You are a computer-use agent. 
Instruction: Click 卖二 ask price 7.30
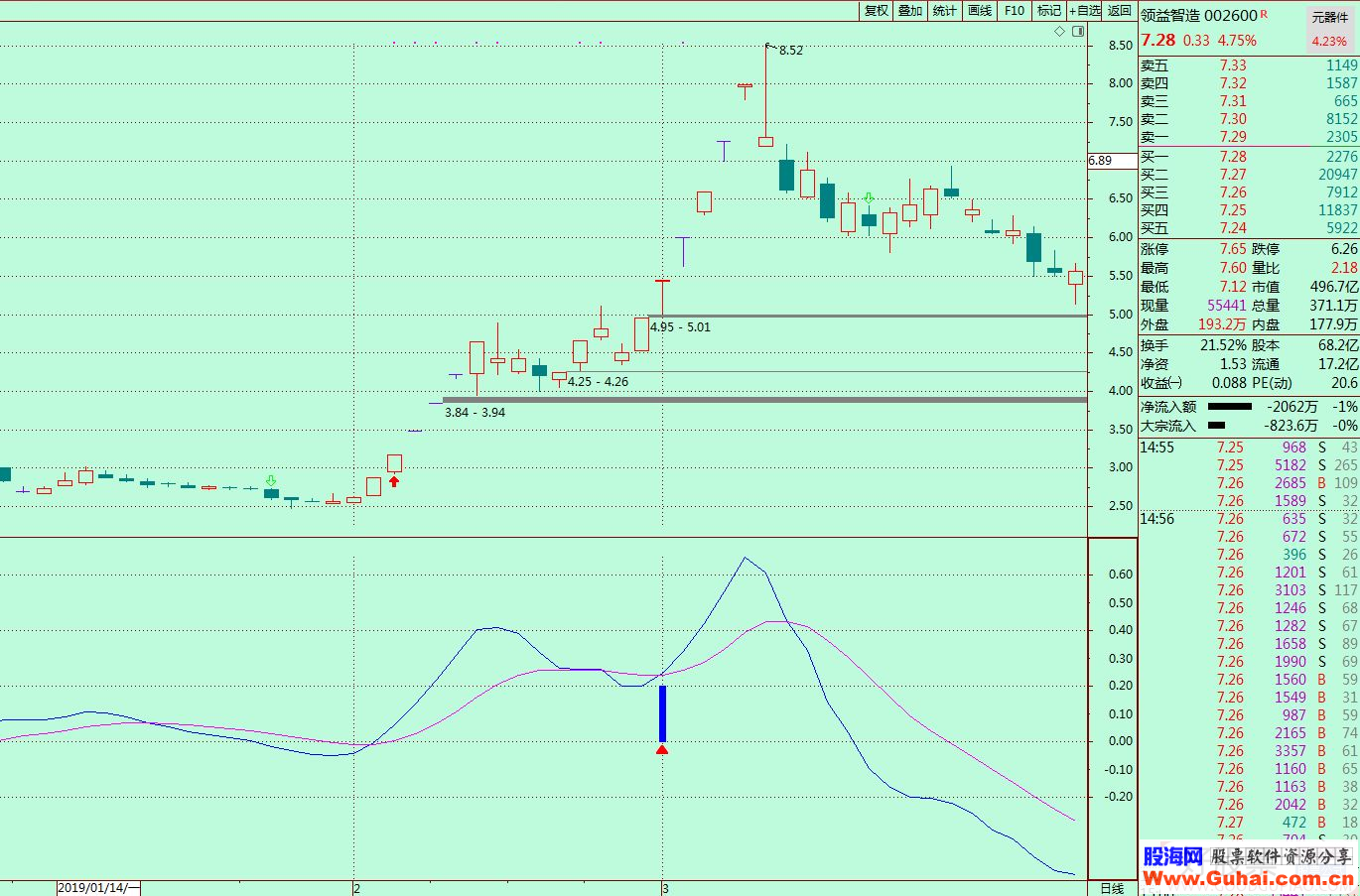click(1233, 119)
